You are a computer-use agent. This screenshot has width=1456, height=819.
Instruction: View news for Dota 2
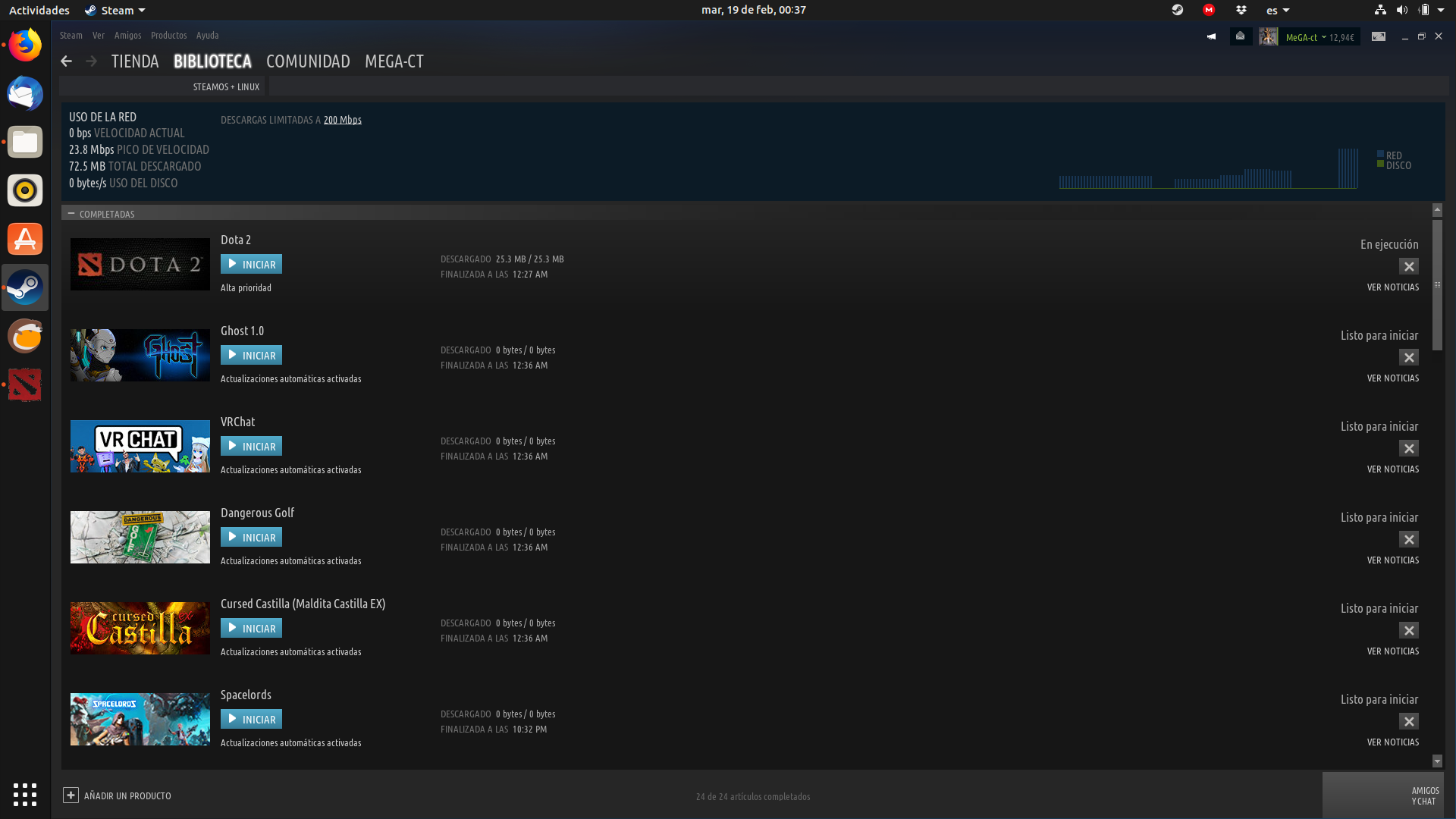1393,287
